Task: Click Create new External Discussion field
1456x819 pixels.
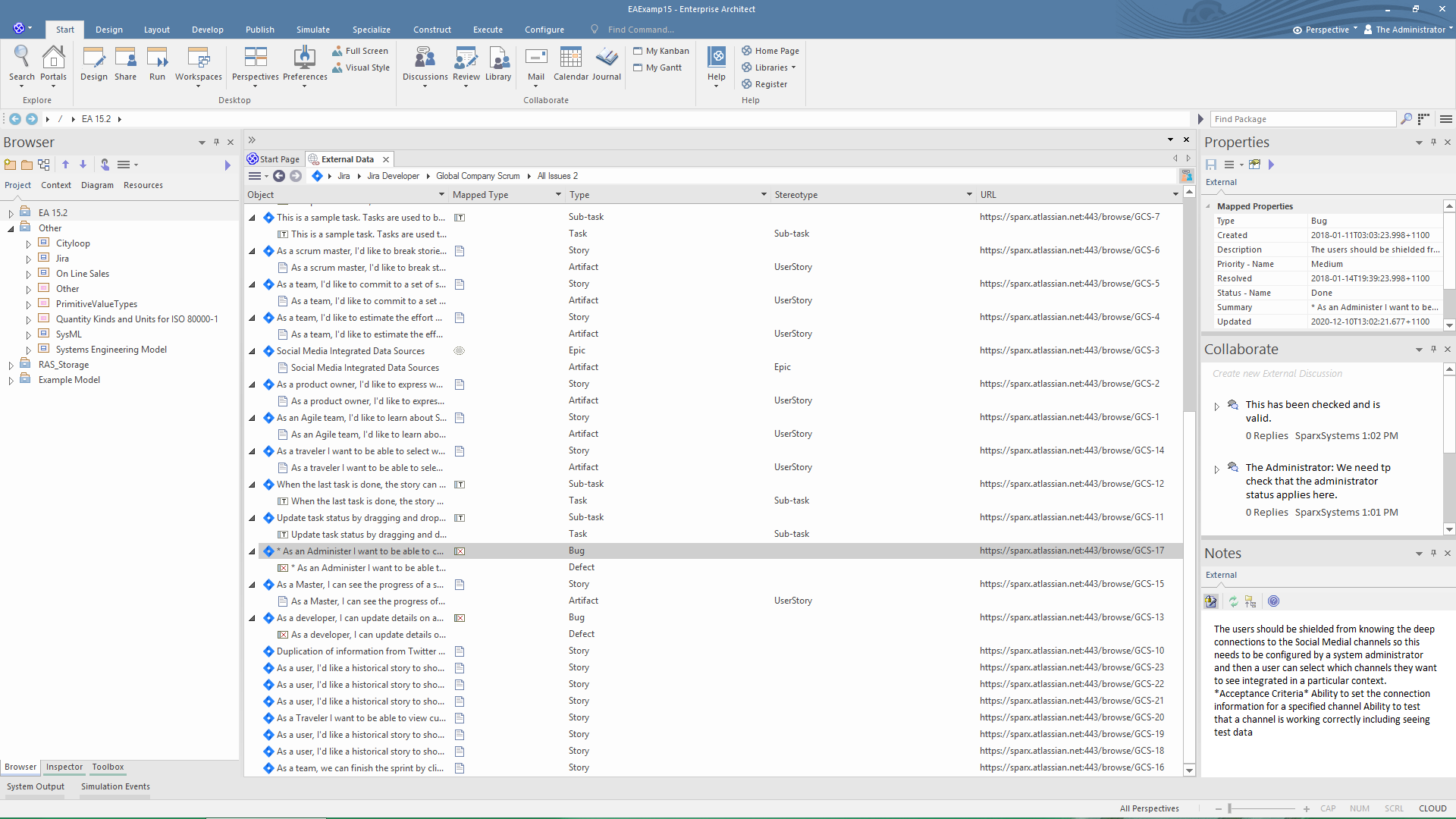Action: click(1277, 374)
